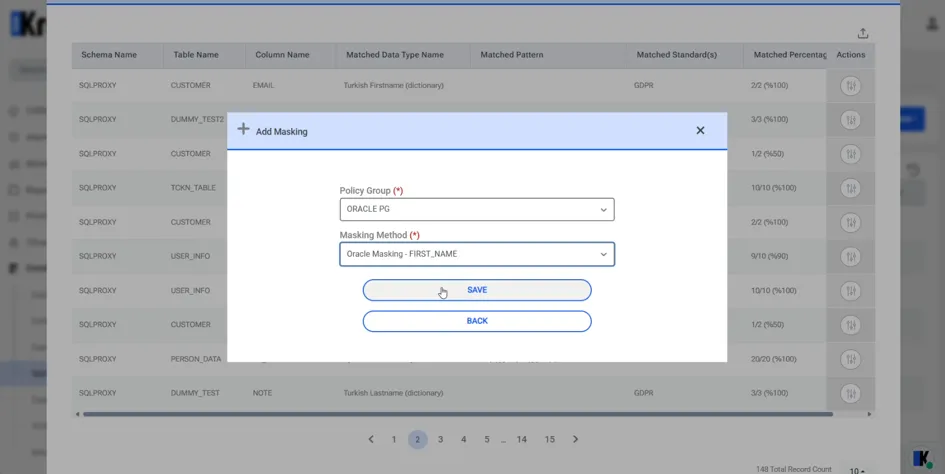Go to page 5

pyautogui.click(x=486, y=440)
